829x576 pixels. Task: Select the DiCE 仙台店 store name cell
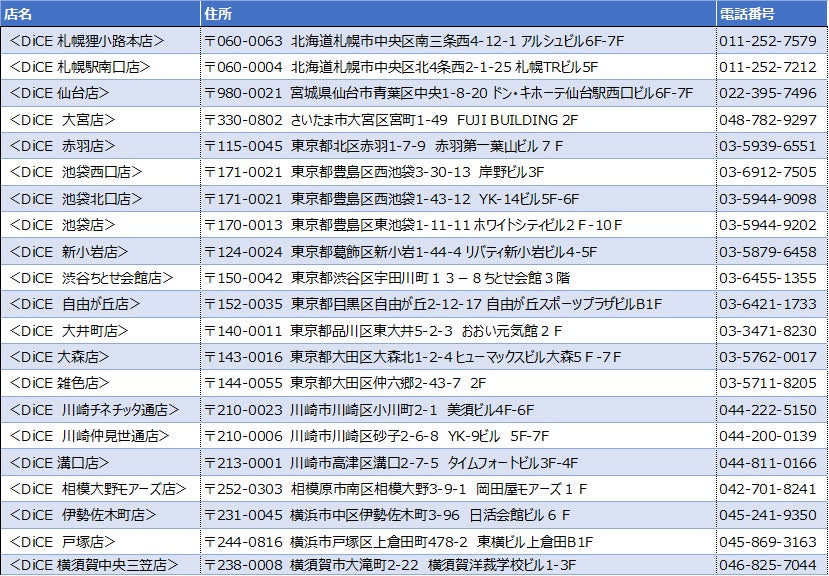[100, 94]
